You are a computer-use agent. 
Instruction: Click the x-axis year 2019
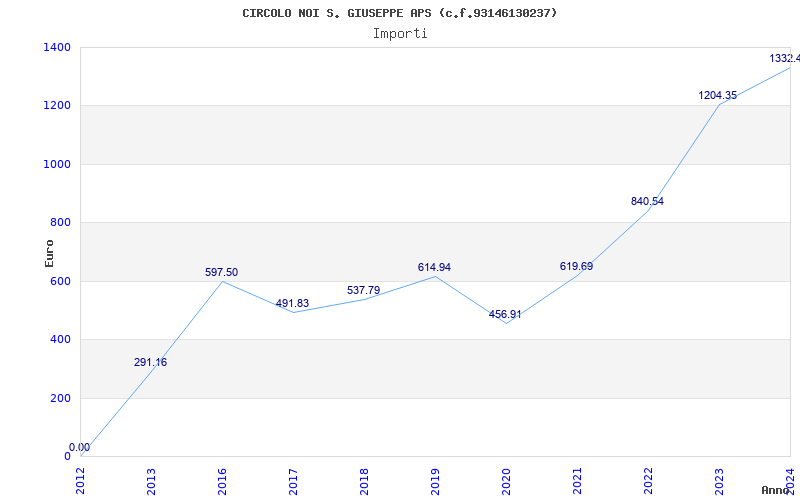[x=435, y=481]
